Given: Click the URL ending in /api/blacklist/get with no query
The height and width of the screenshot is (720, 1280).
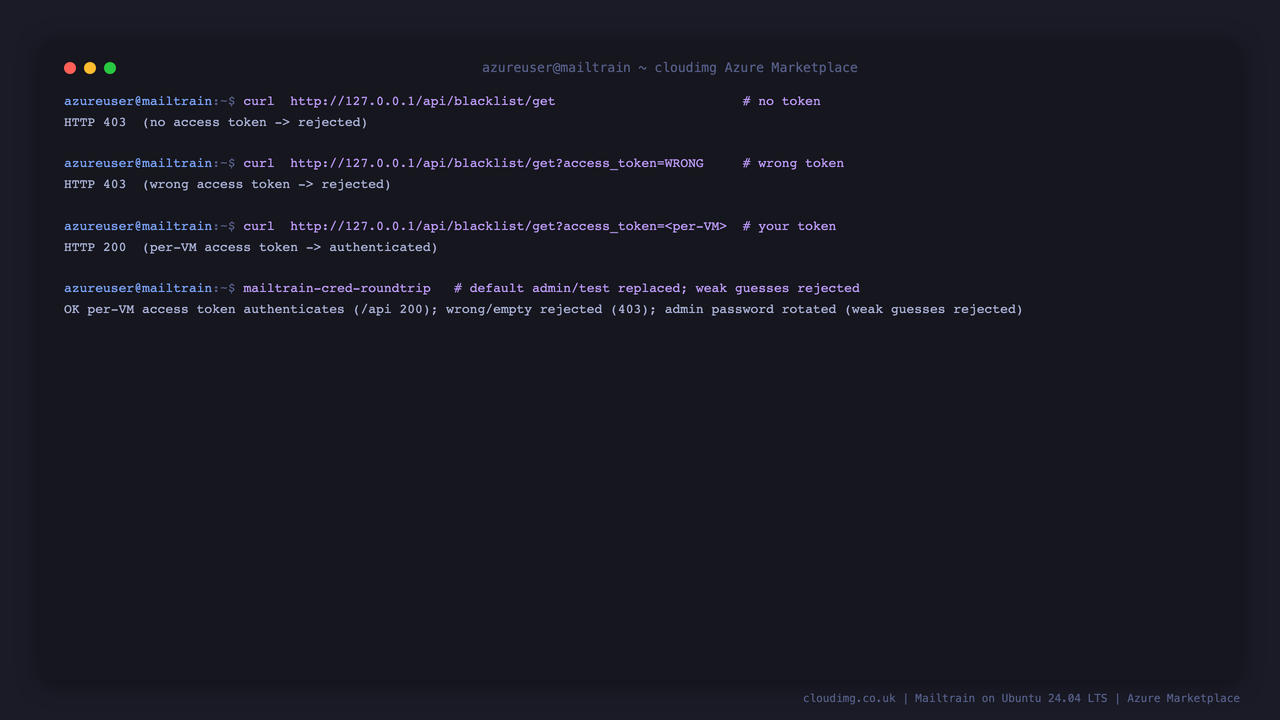Looking at the screenshot, I should click(x=423, y=101).
